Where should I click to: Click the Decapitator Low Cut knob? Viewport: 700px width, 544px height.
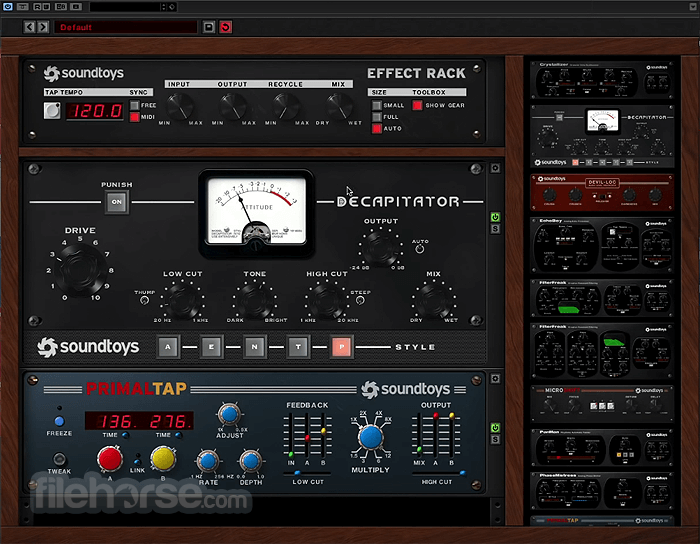point(182,300)
